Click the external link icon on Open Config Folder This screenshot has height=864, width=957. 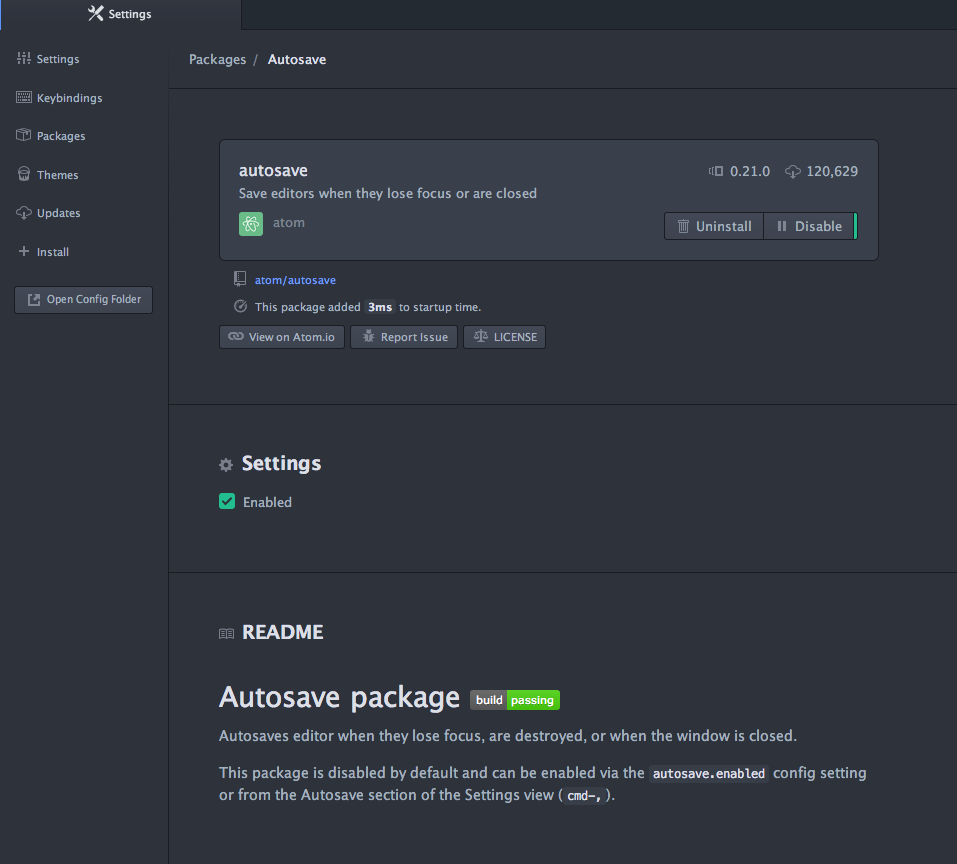tap(34, 300)
